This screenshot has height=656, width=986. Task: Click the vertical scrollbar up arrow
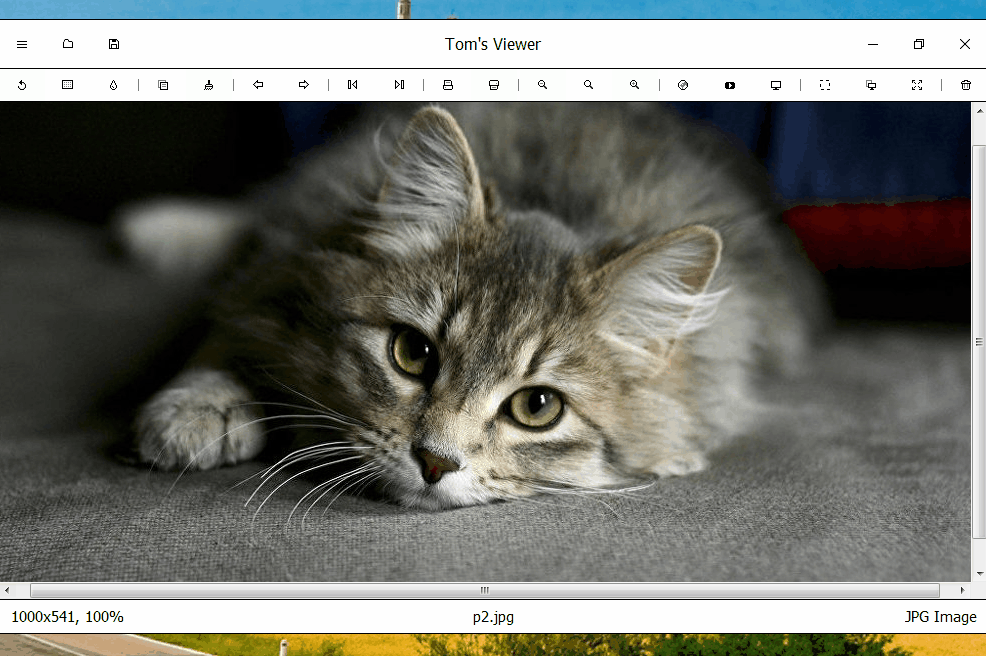978,111
